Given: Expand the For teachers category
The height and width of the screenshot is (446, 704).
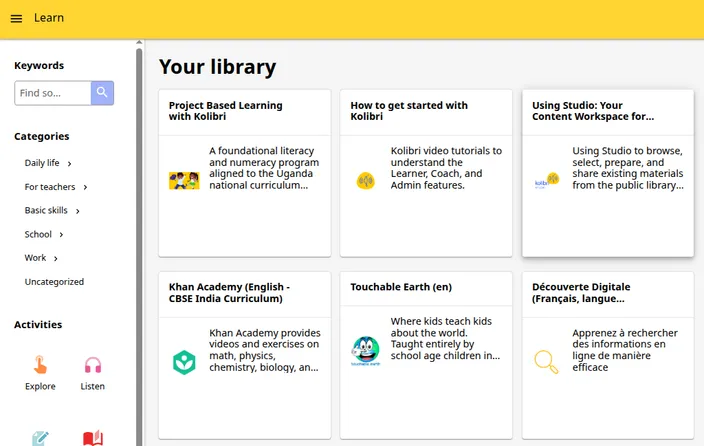Looking at the screenshot, I should [85, 187].
